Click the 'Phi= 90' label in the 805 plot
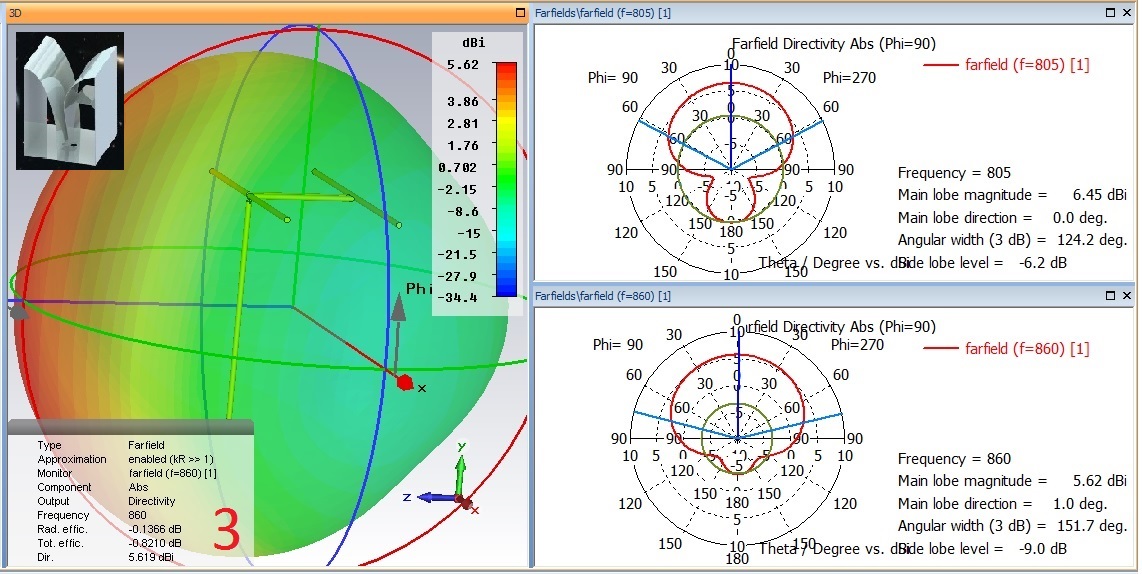This screenshot has width=1142, height=574. tap(613, 77)
